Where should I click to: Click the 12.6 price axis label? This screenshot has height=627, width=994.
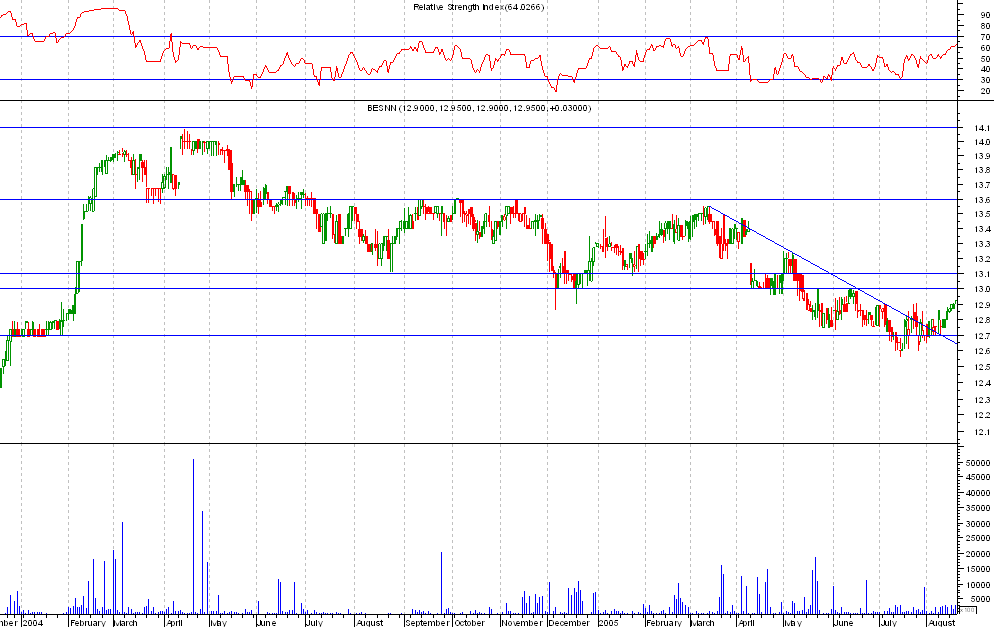tap(983, 351)
